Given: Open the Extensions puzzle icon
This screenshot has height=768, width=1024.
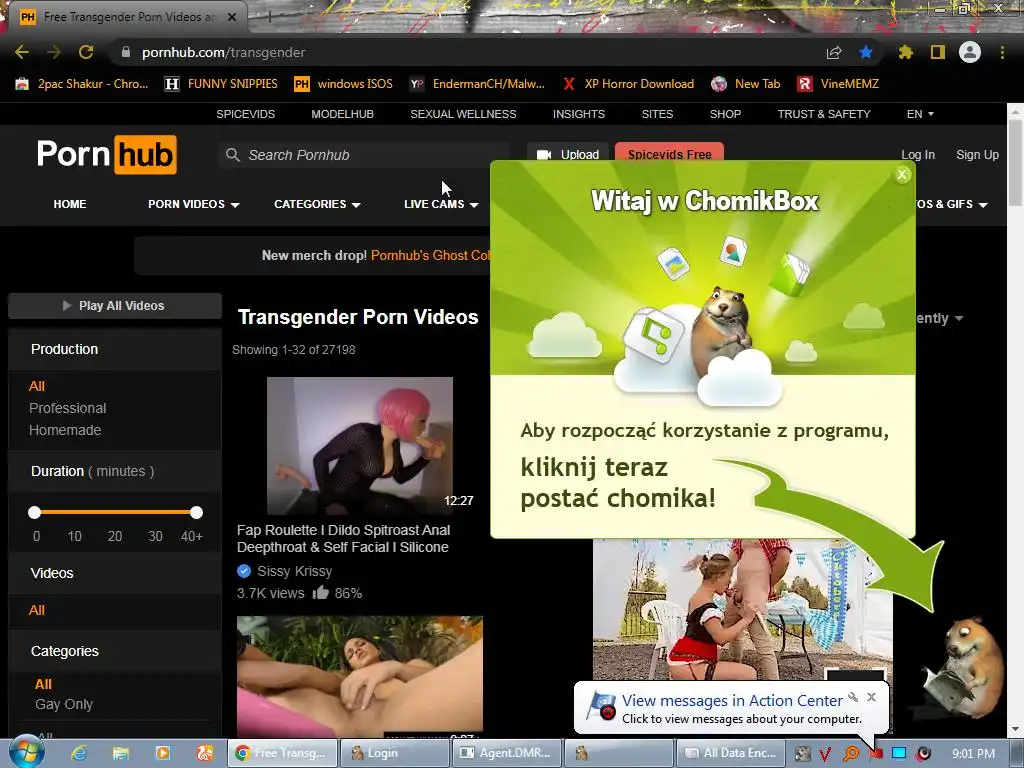Looking at the screenshot, I should point(906,52).
